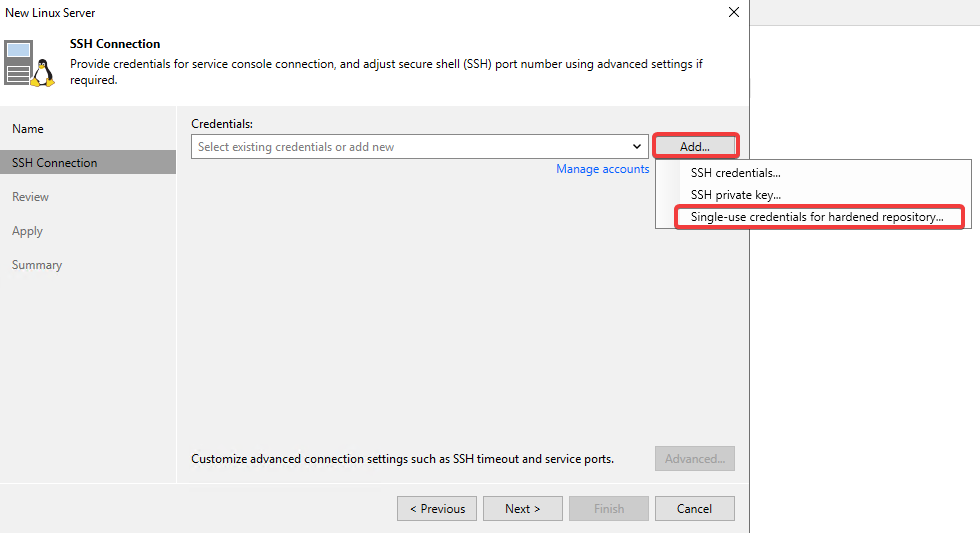This screenshot has width=980, height=533.
Task: Cancel the New Linux Server wizard
Action: click(x=694, y=509)
